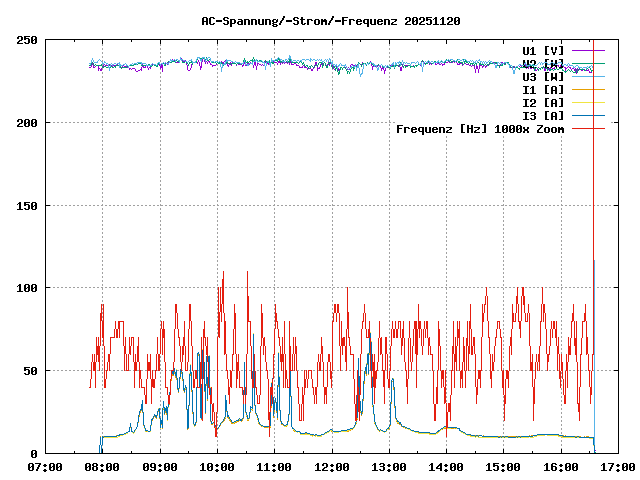This screenshot has height=480, width=640.
Task: Click the Frequenz [Hz] 1000x Zoom legend text
Action: click(x=480, y=129)
